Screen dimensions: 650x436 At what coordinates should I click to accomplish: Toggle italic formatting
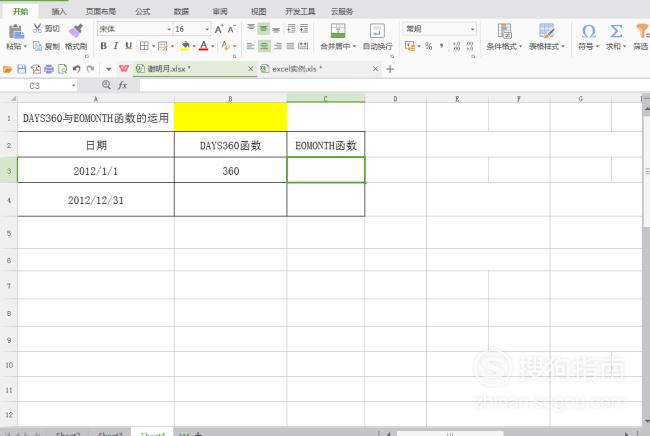[116, 46]
